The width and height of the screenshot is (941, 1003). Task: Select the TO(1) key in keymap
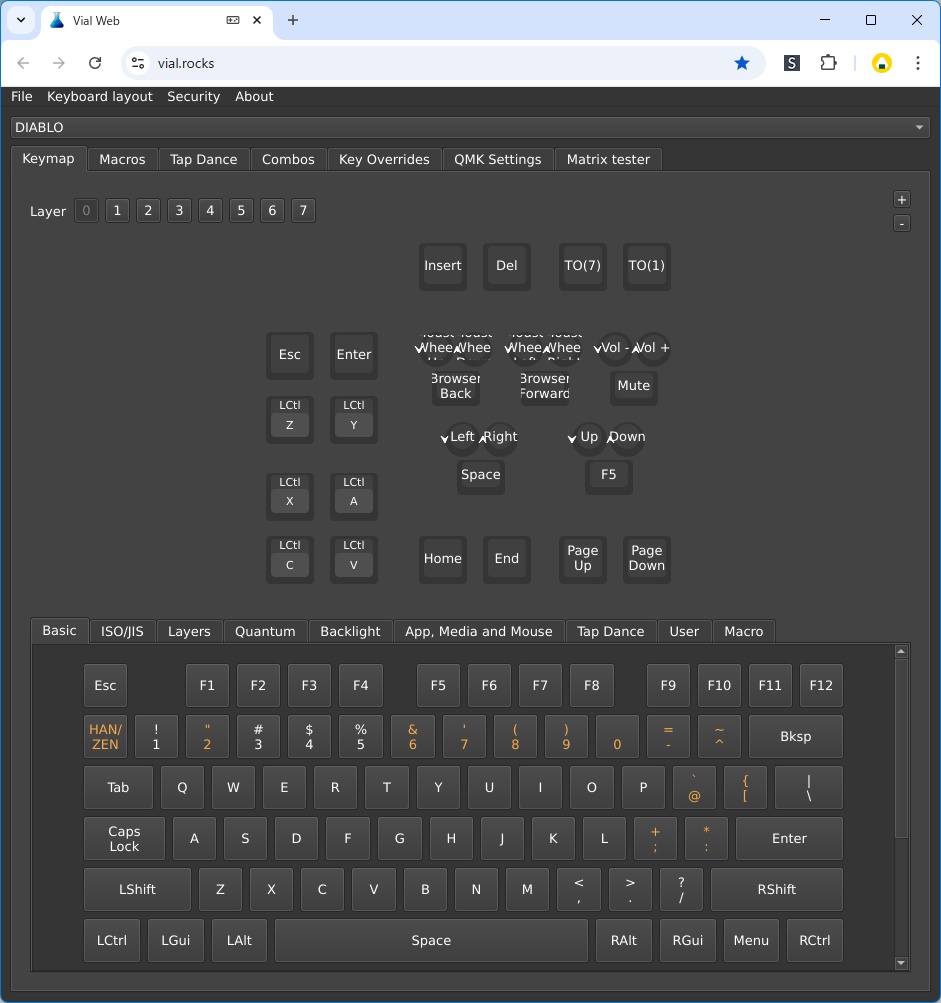point(646,266)
